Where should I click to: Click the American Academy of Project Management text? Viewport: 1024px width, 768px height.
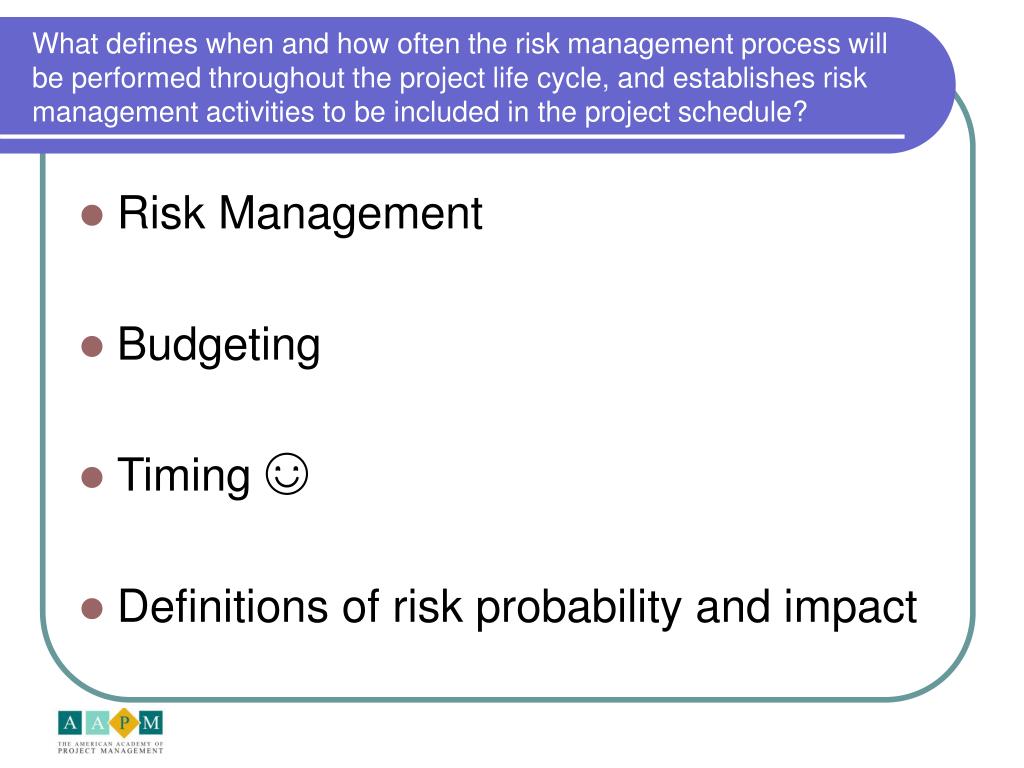(x=110, y=748)
